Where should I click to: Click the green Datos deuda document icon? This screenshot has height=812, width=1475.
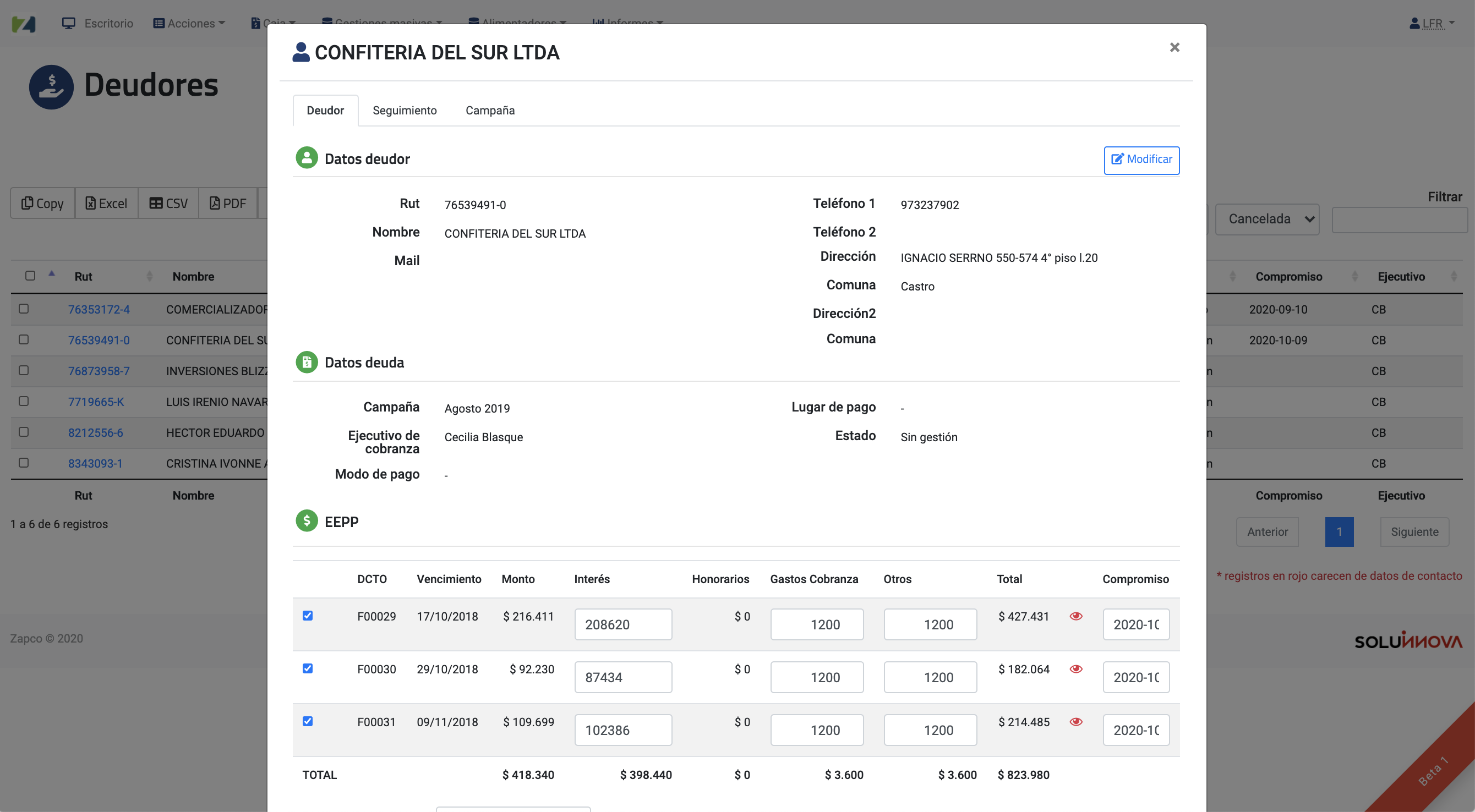(x=307, y=361)
